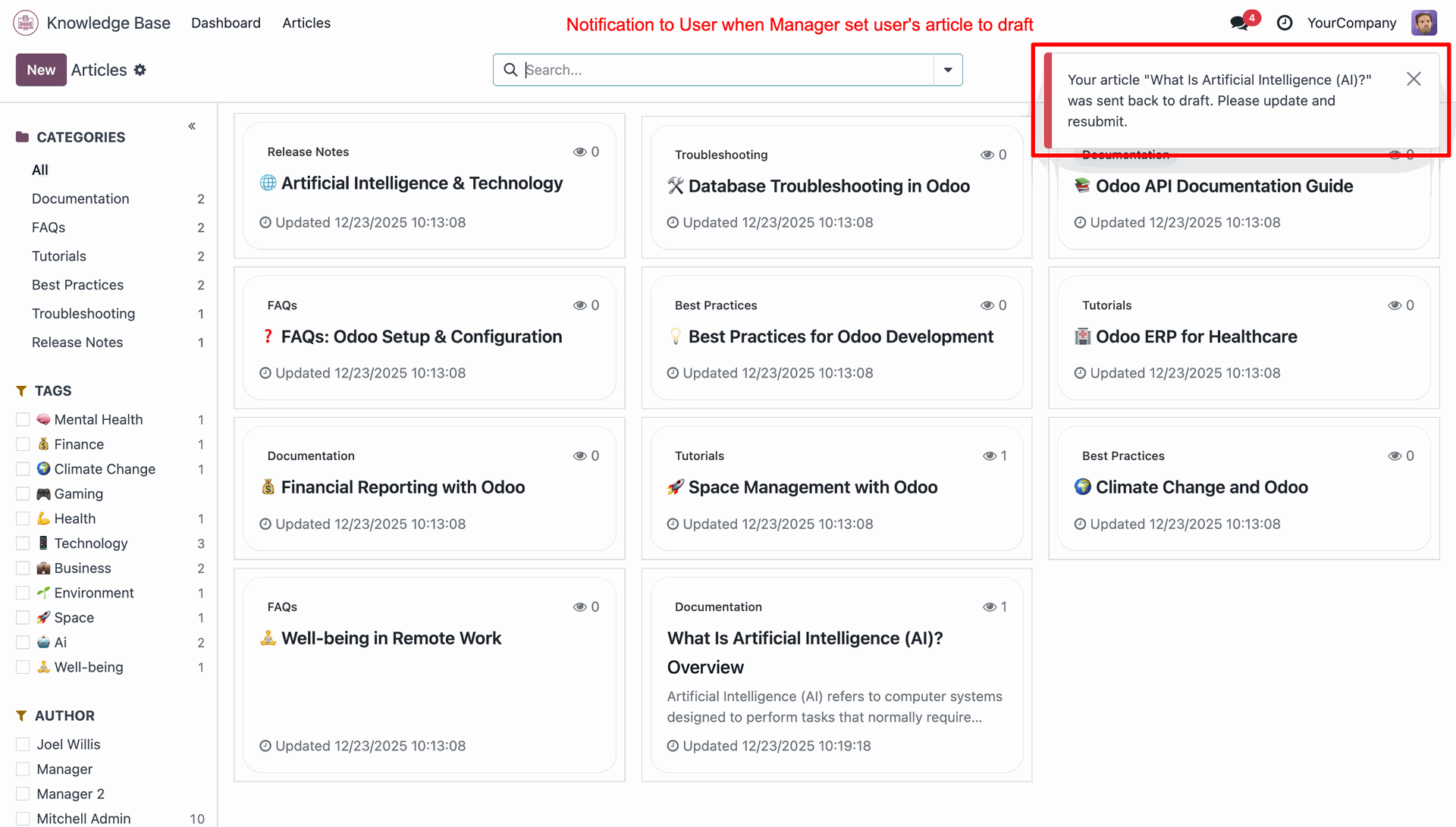The image size is (1456, 827).
Task: Dismiss the draft notification popup
Action: [x=1413, y=79]
